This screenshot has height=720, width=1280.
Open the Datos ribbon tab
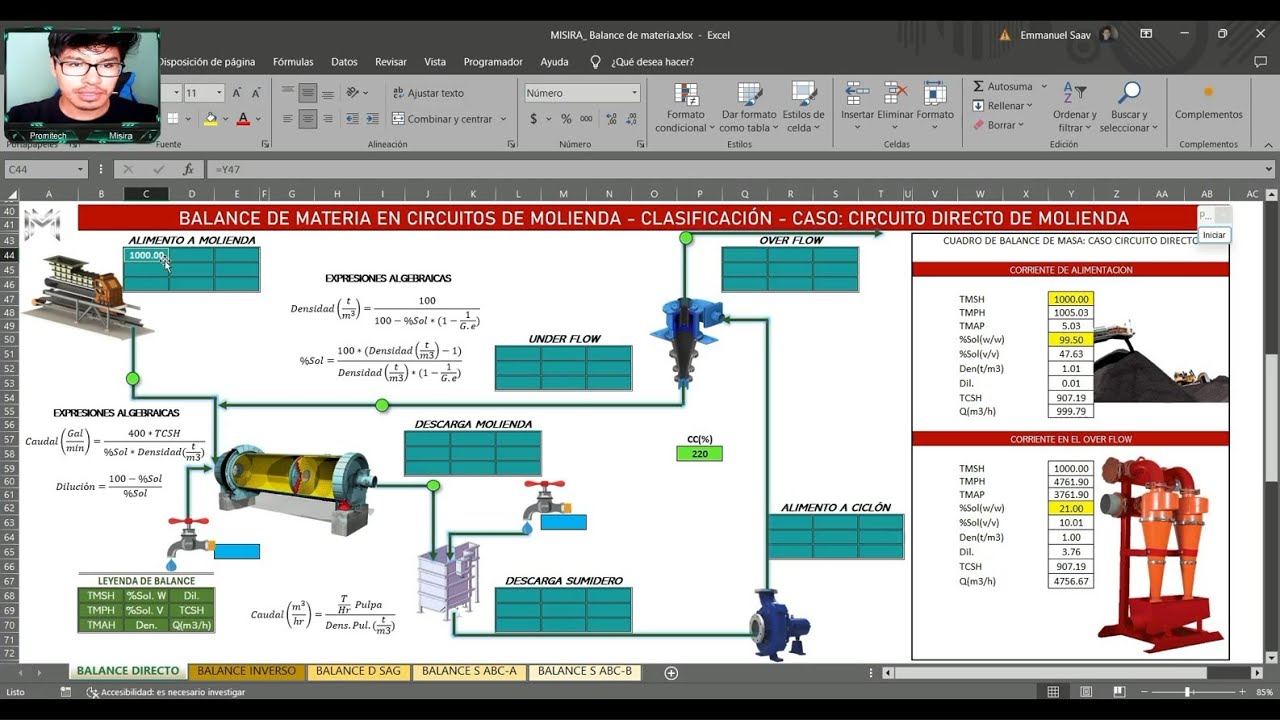[344, 62]
